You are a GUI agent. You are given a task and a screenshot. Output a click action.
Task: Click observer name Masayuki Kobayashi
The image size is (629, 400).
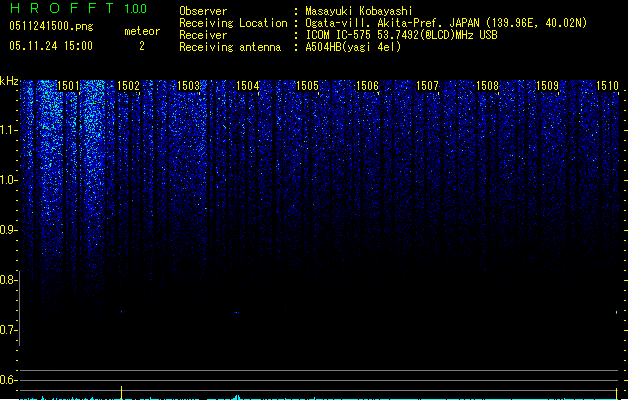coord(359,11)
